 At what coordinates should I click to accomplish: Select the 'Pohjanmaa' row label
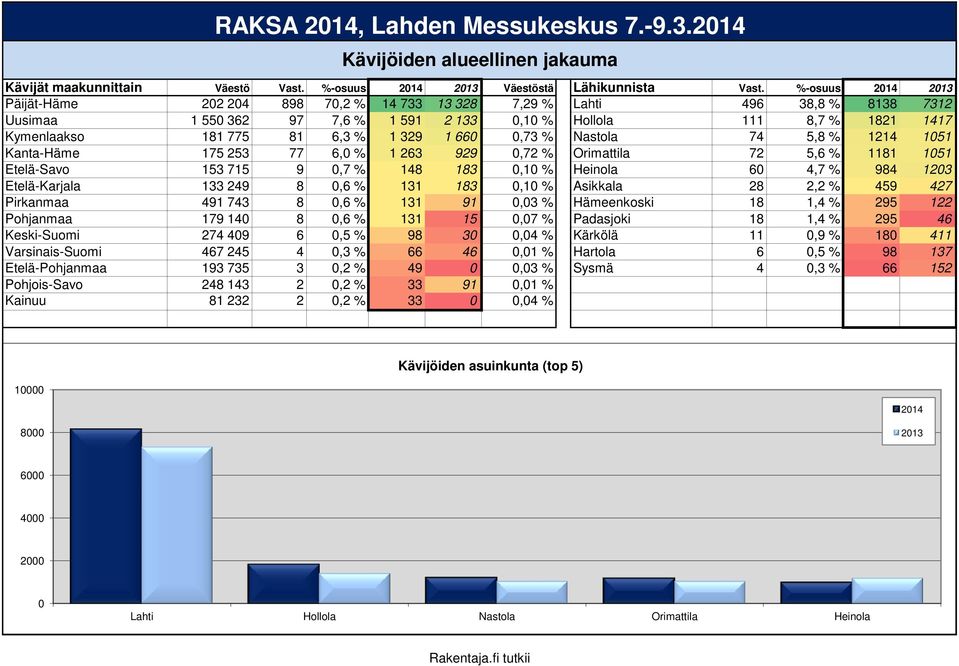[x=39, y=219]
